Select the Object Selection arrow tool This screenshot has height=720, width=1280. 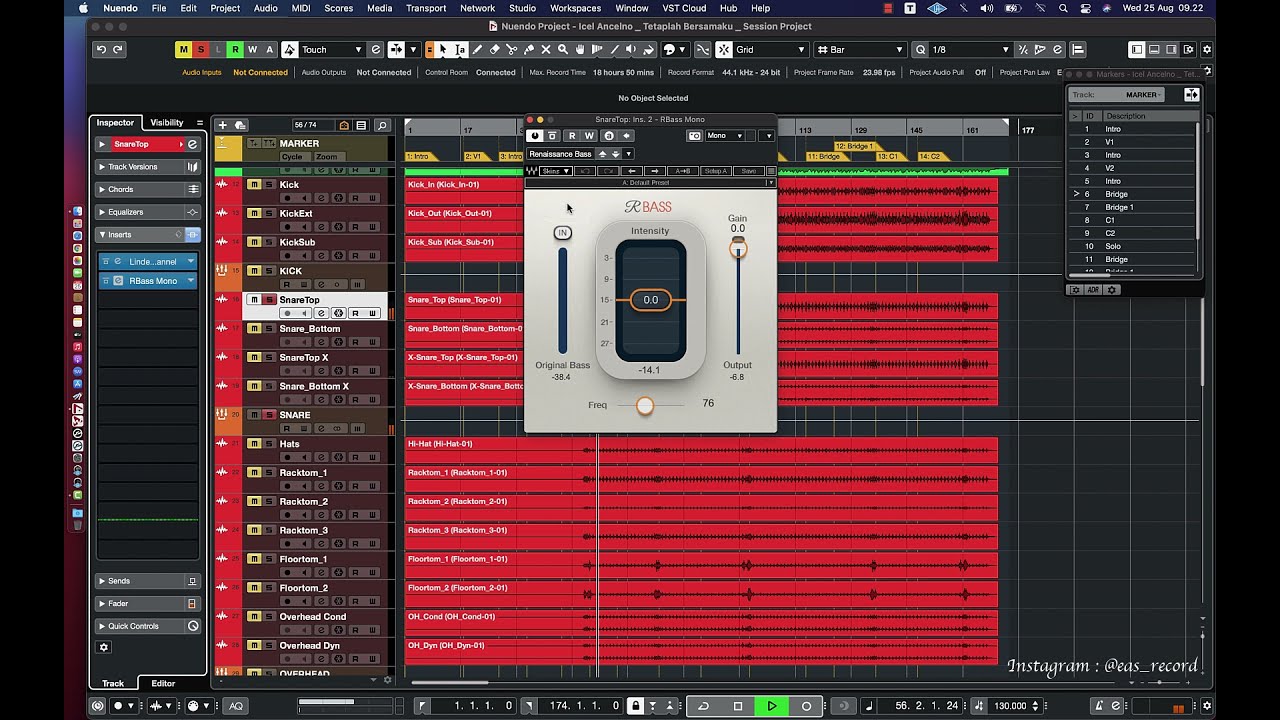pos(443,49)
